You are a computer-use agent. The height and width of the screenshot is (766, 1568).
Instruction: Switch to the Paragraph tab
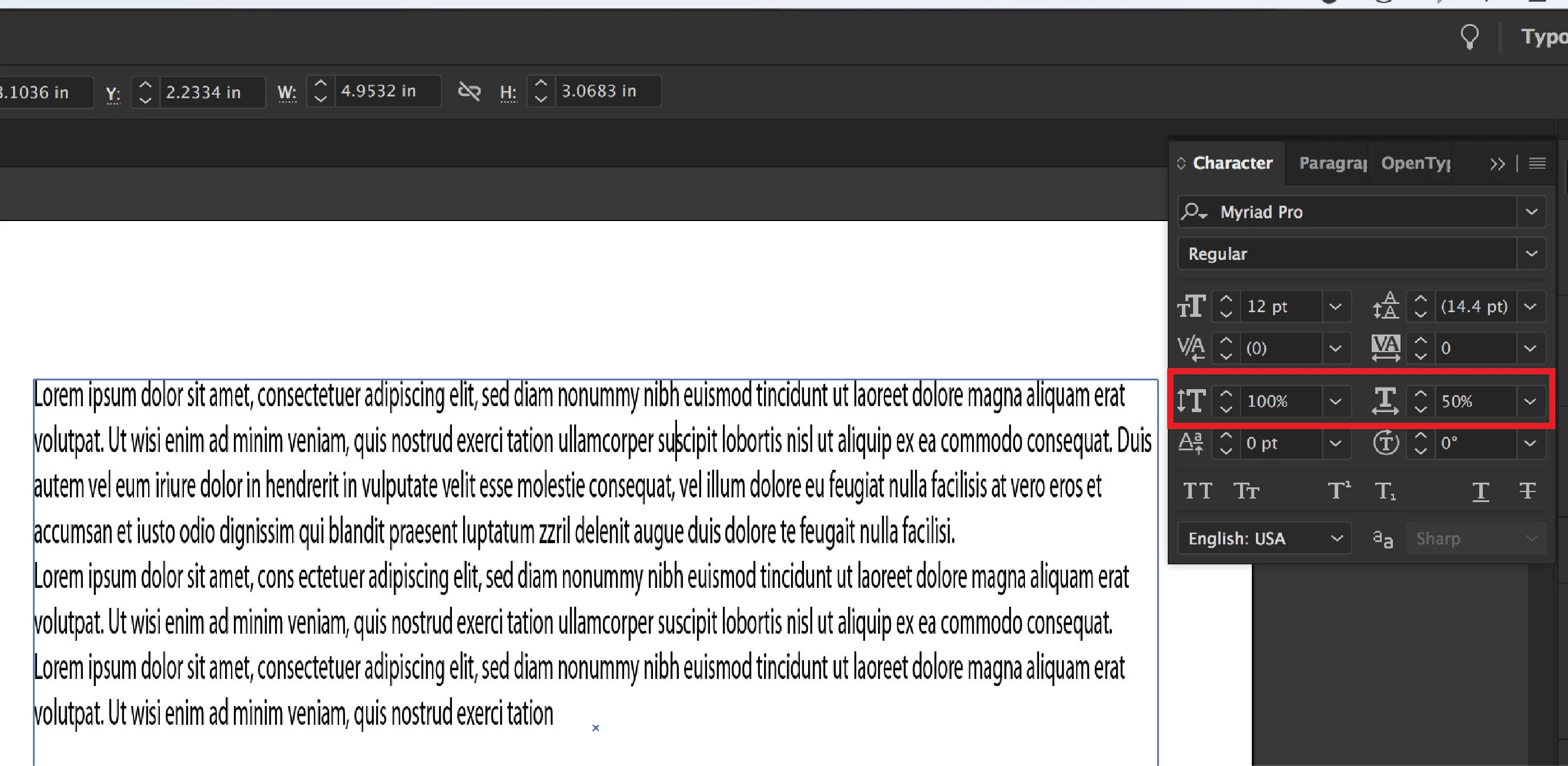pyautogui.click(x=1332, y=163)
